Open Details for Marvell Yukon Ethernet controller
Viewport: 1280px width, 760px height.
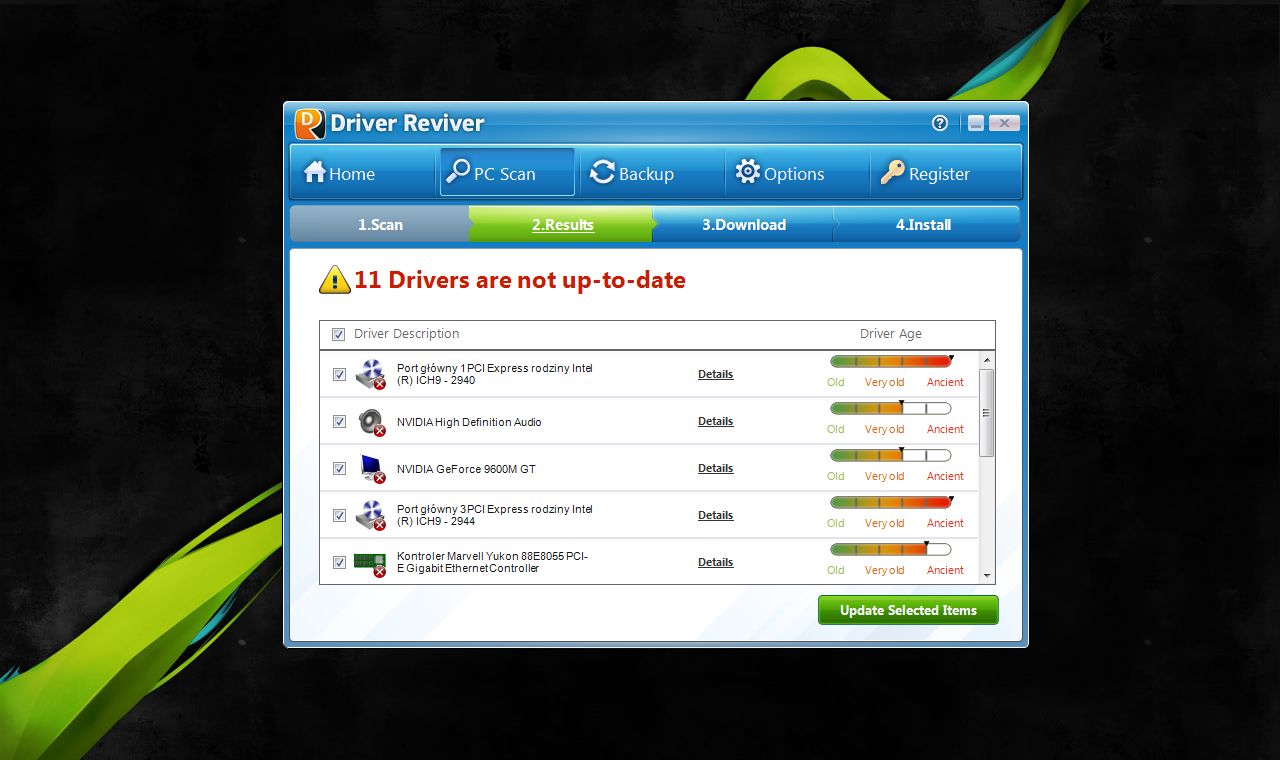click(715, 562)
